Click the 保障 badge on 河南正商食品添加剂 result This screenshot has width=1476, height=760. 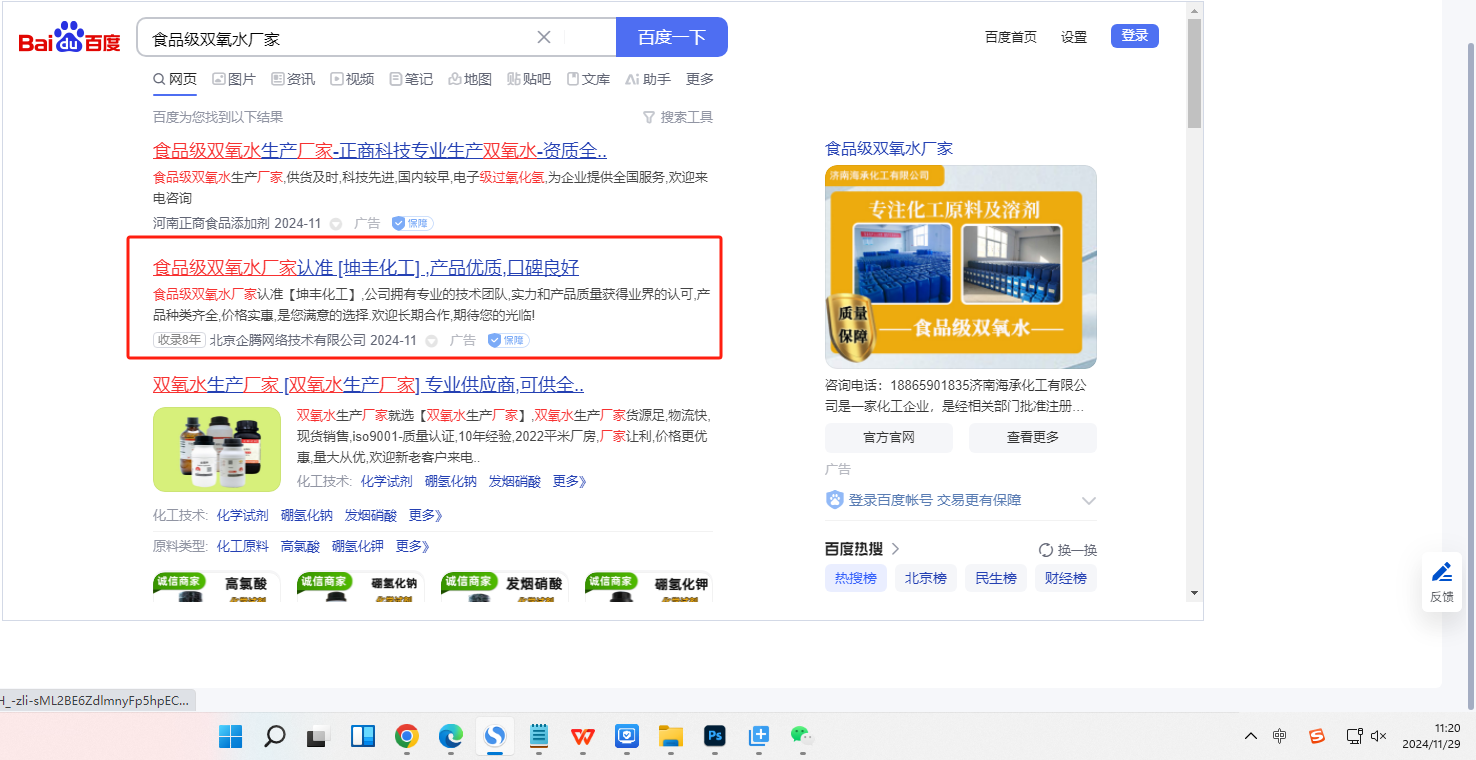point(412,224)
